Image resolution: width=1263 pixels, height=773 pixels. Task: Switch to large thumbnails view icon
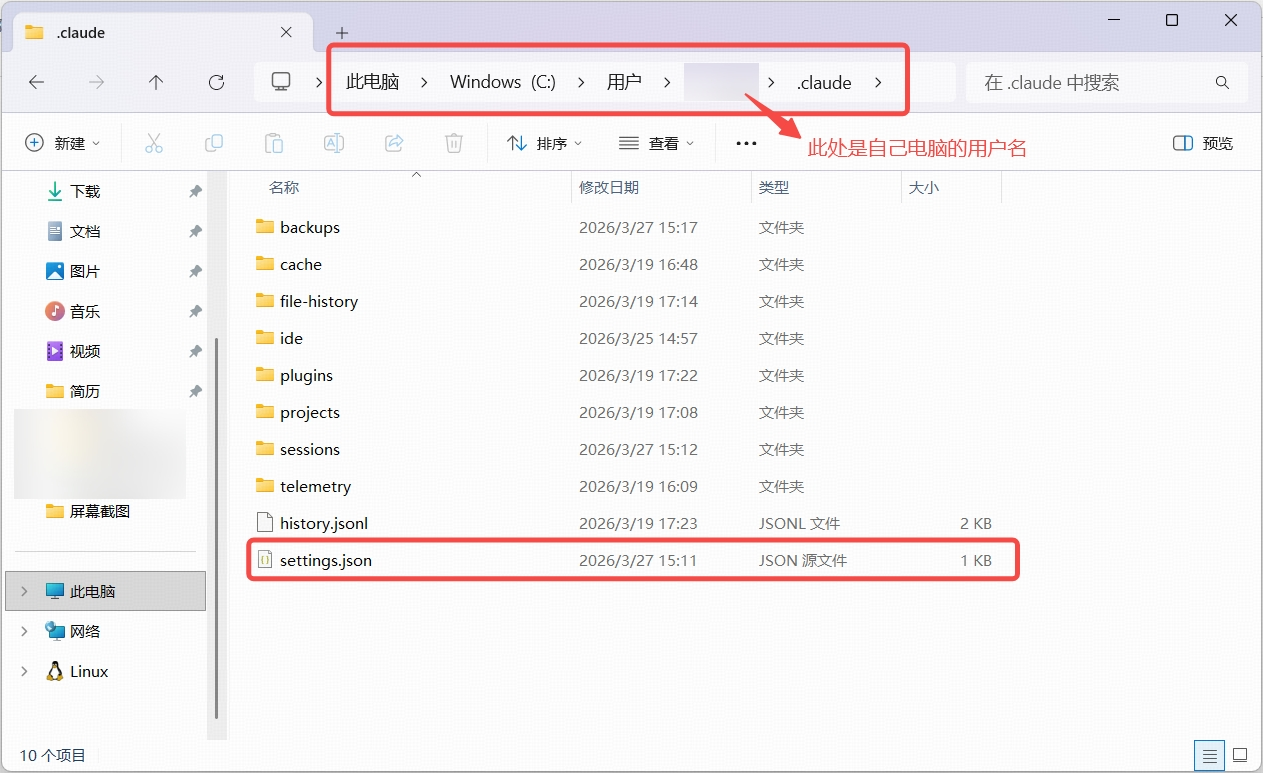click(x=1240, y=755)
